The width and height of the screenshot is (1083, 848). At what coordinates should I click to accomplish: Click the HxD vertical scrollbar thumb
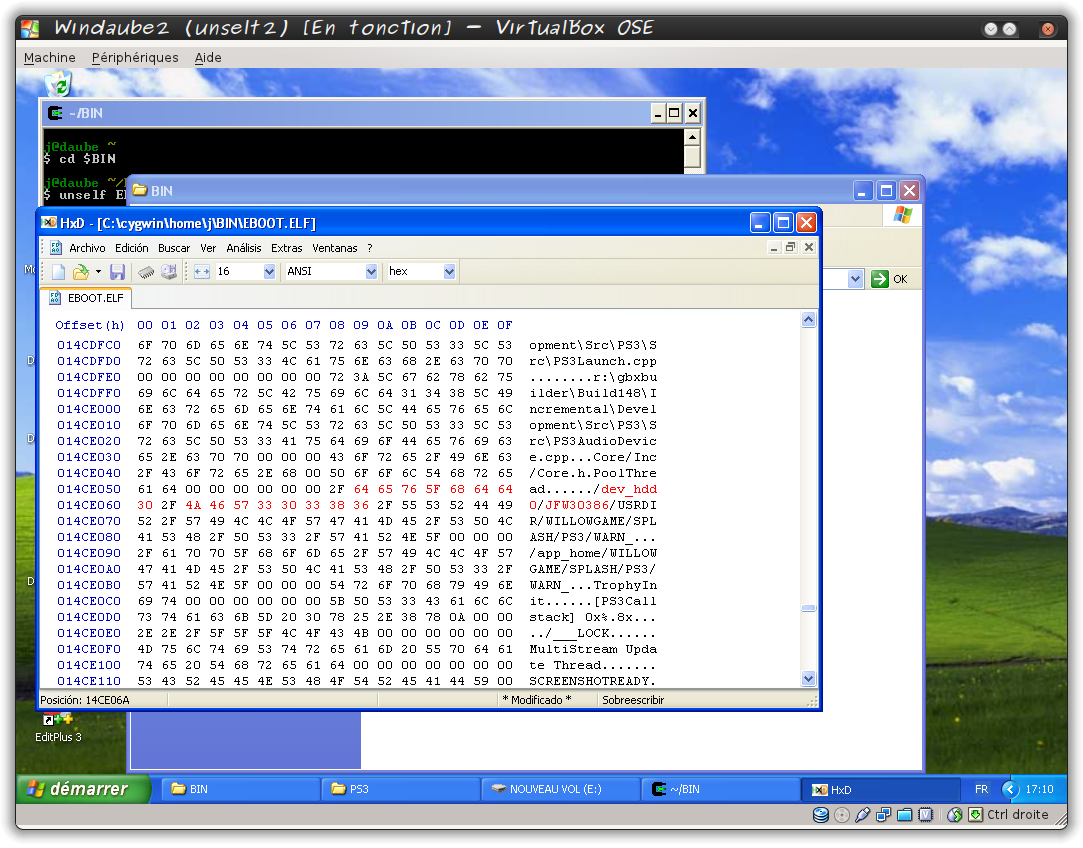click(809, 608)
